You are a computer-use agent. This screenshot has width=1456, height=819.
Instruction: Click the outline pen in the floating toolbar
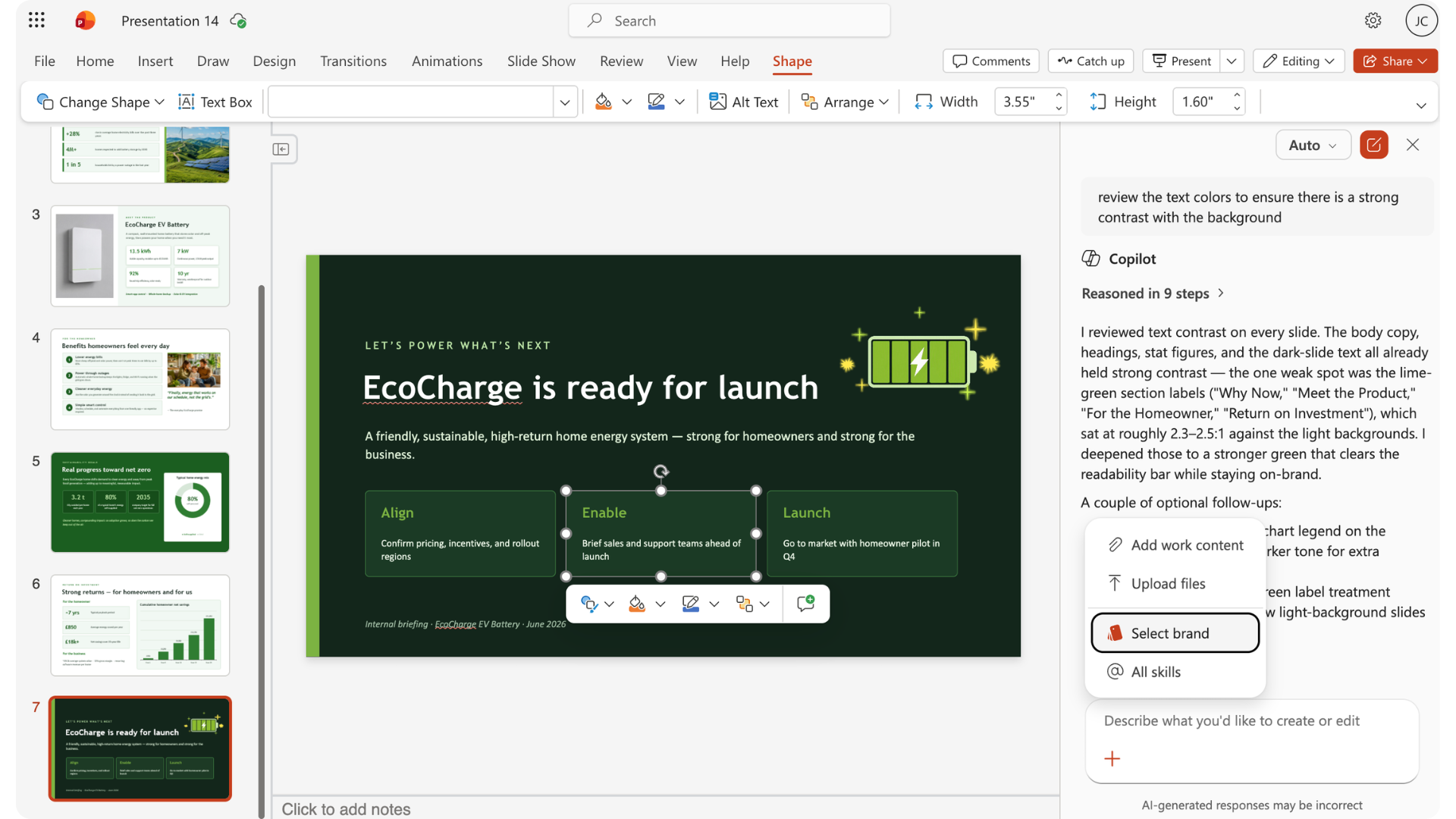point(690,604)
